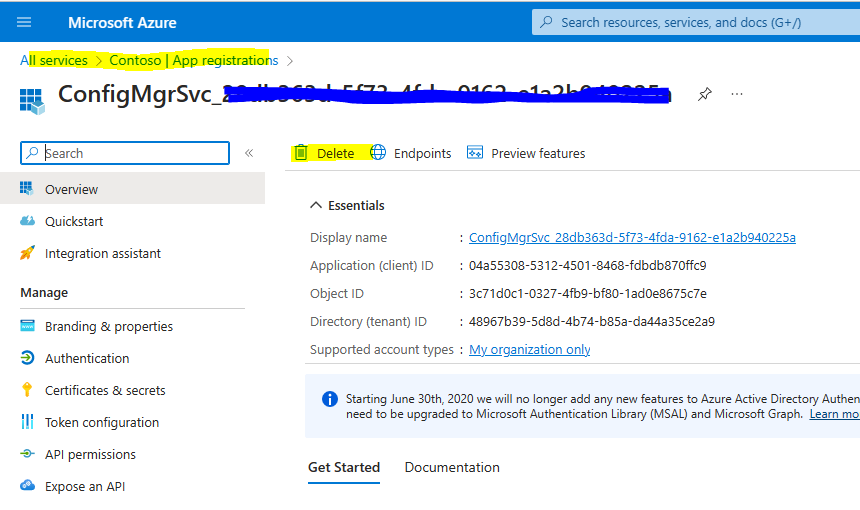
Task: Open the ellipsis more options menu
Action: pos(737,94)
